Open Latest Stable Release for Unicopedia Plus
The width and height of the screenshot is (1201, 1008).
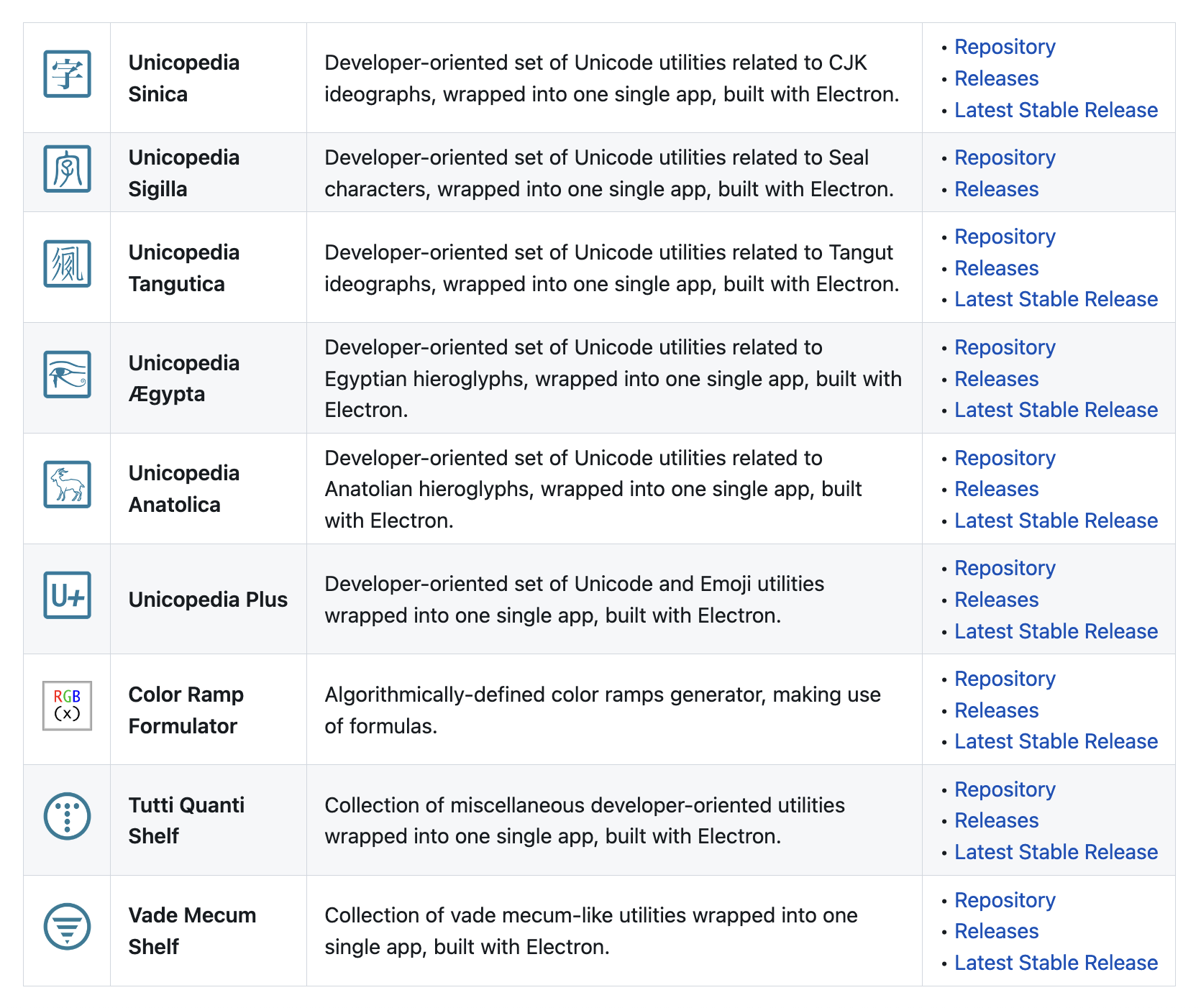coord(1056,631)
